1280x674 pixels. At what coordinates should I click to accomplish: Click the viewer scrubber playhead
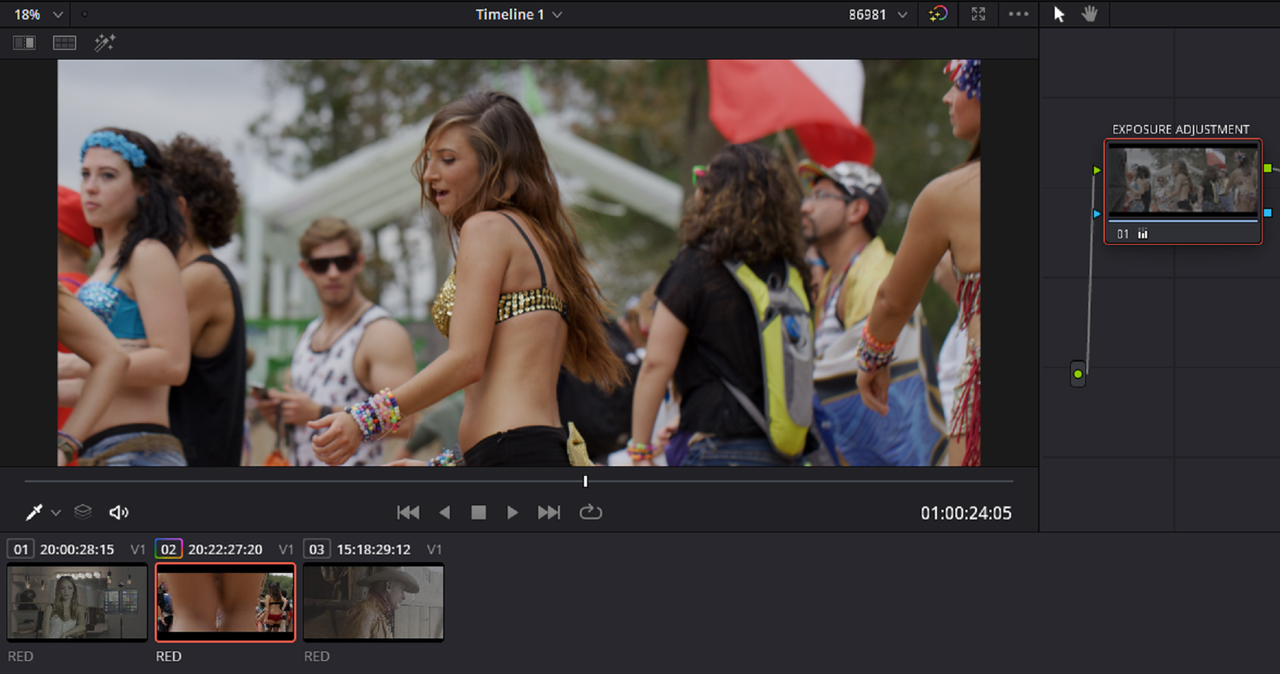[585, 481]
